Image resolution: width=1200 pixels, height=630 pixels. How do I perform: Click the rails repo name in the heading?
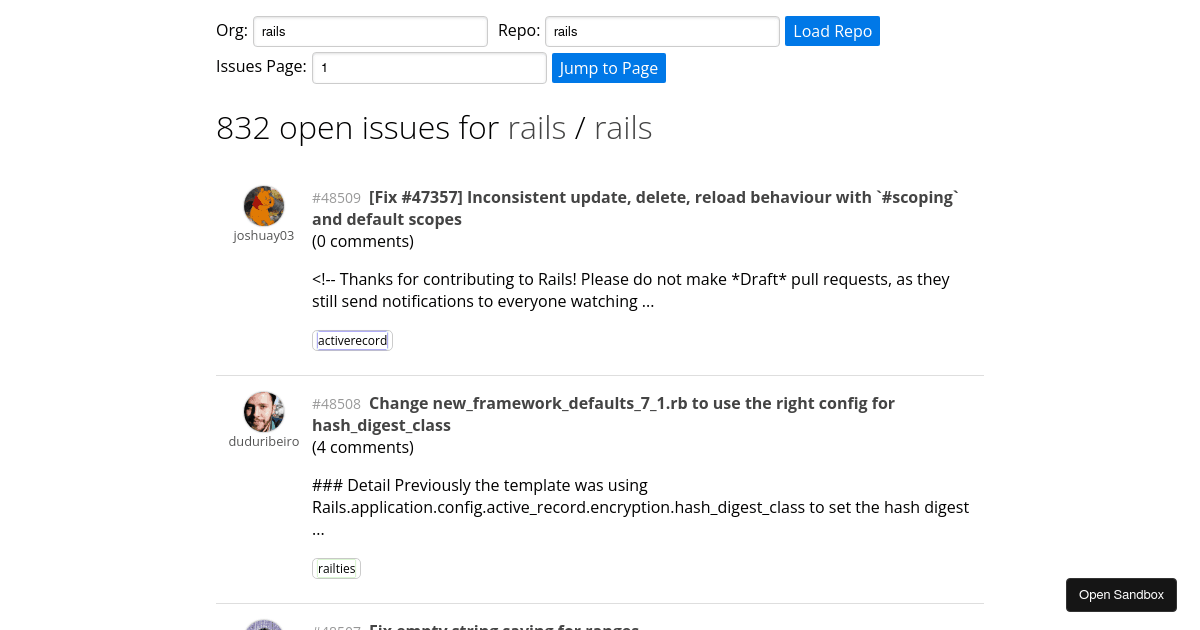[623, 127]
